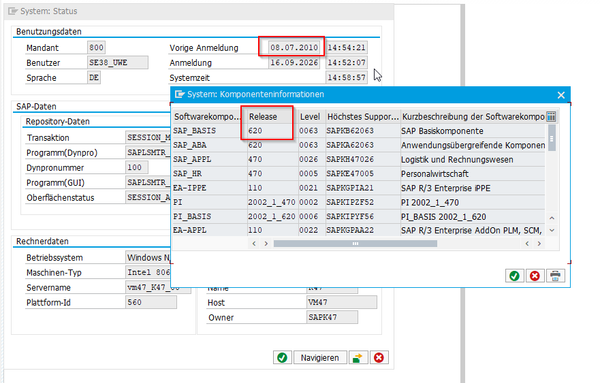Click left arrow at start of horizontal scrollbar

tap(254, 243)
